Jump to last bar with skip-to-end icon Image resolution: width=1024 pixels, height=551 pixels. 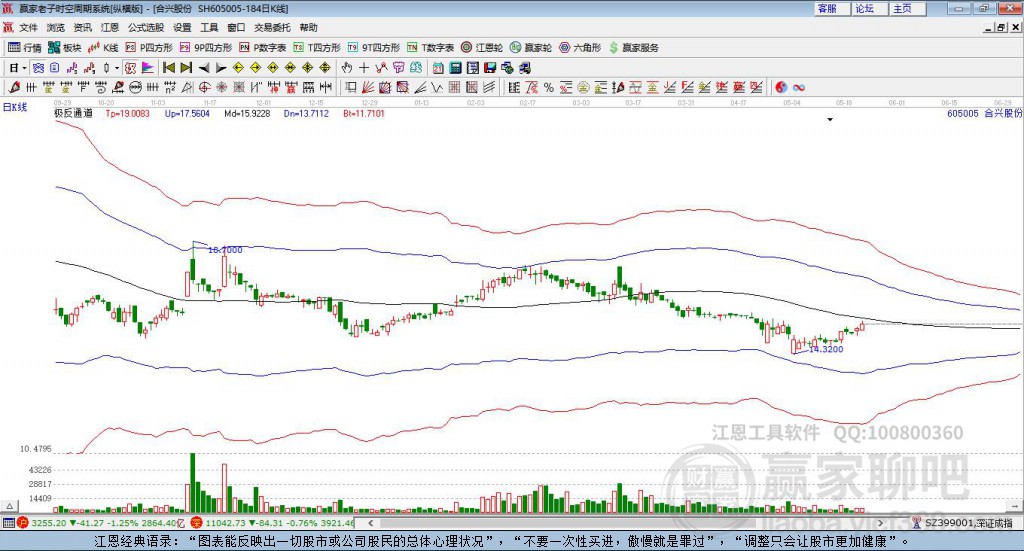tap(186, 68)
